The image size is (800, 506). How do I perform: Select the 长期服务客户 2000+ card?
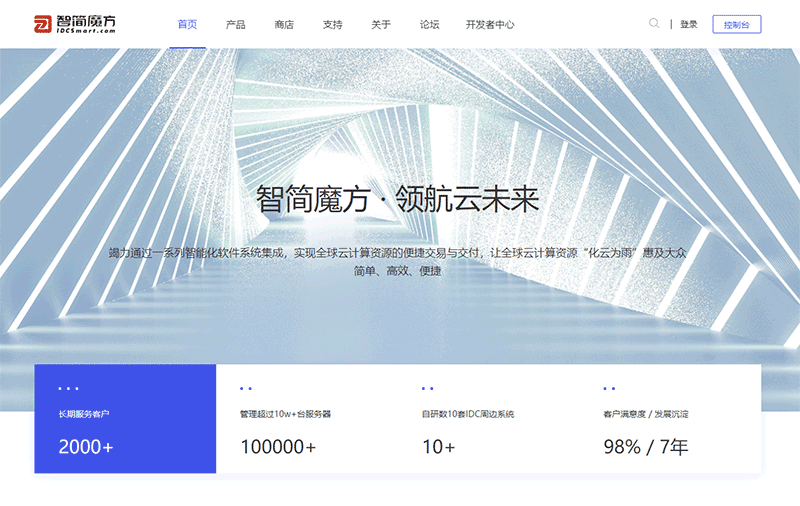(126, 418)
